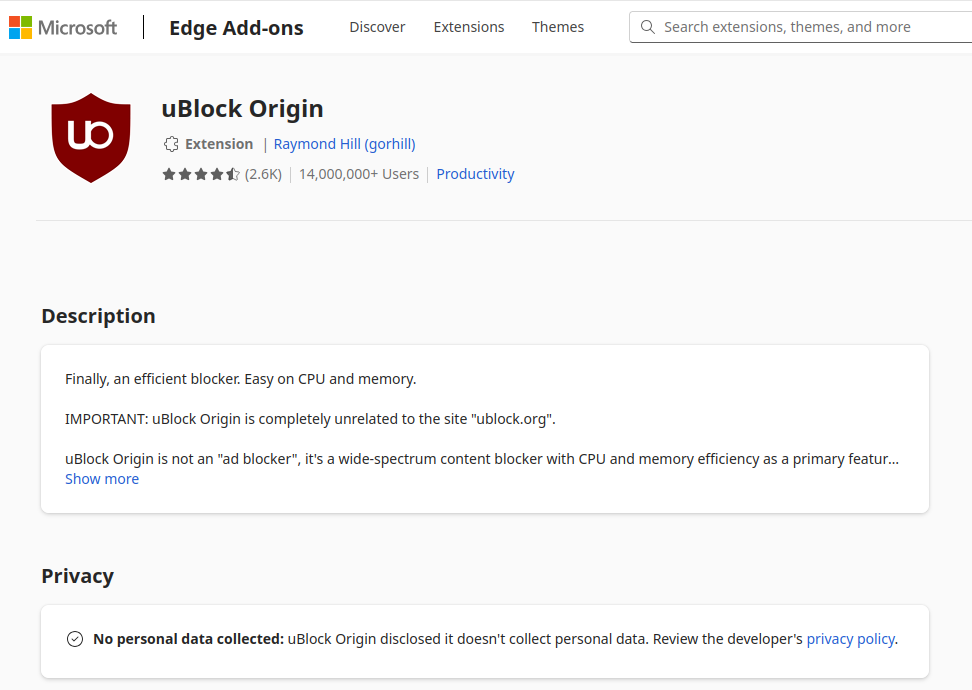Screen dimensions: 972x690
Task: Open the Themes section
Action: coord(557,27)
